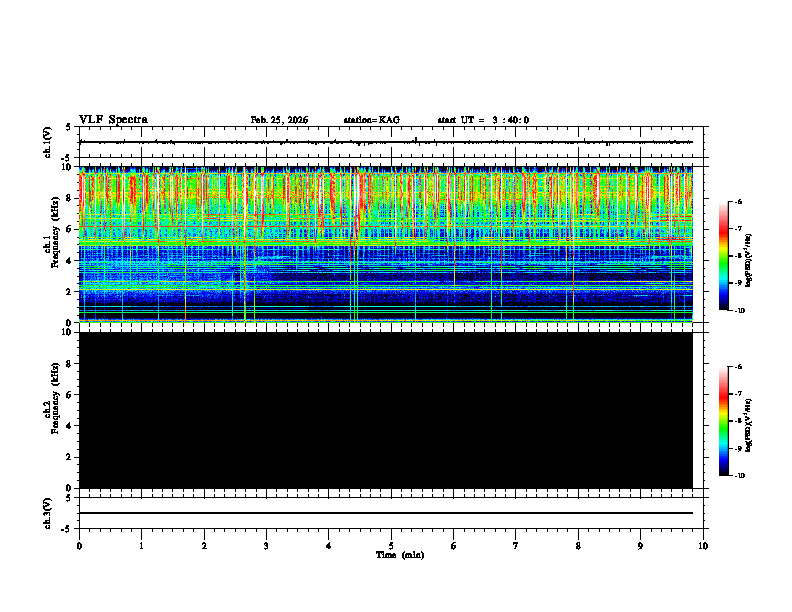Viewport: 792px width, 612px height.
Task: Click the bottom time axis tick label "10"
Action: (703, 546)
